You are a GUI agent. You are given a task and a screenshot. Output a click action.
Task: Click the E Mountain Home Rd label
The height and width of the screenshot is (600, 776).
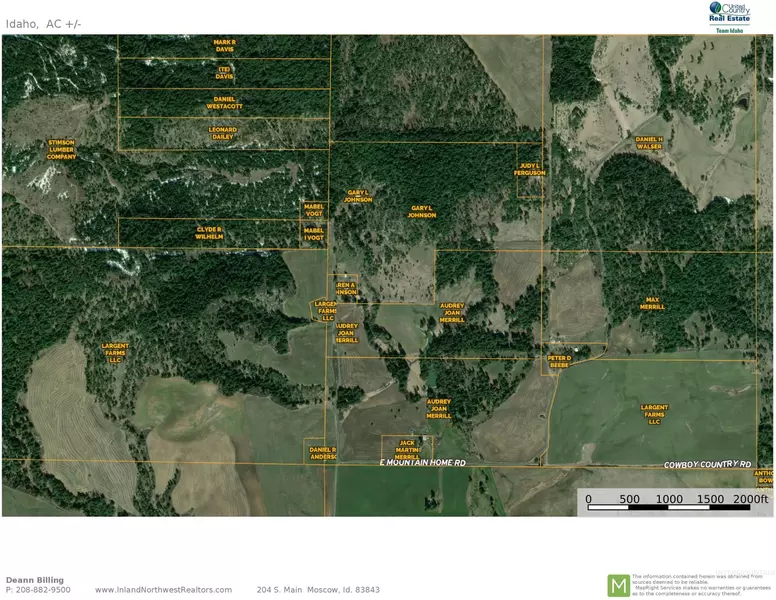[423, 462]
